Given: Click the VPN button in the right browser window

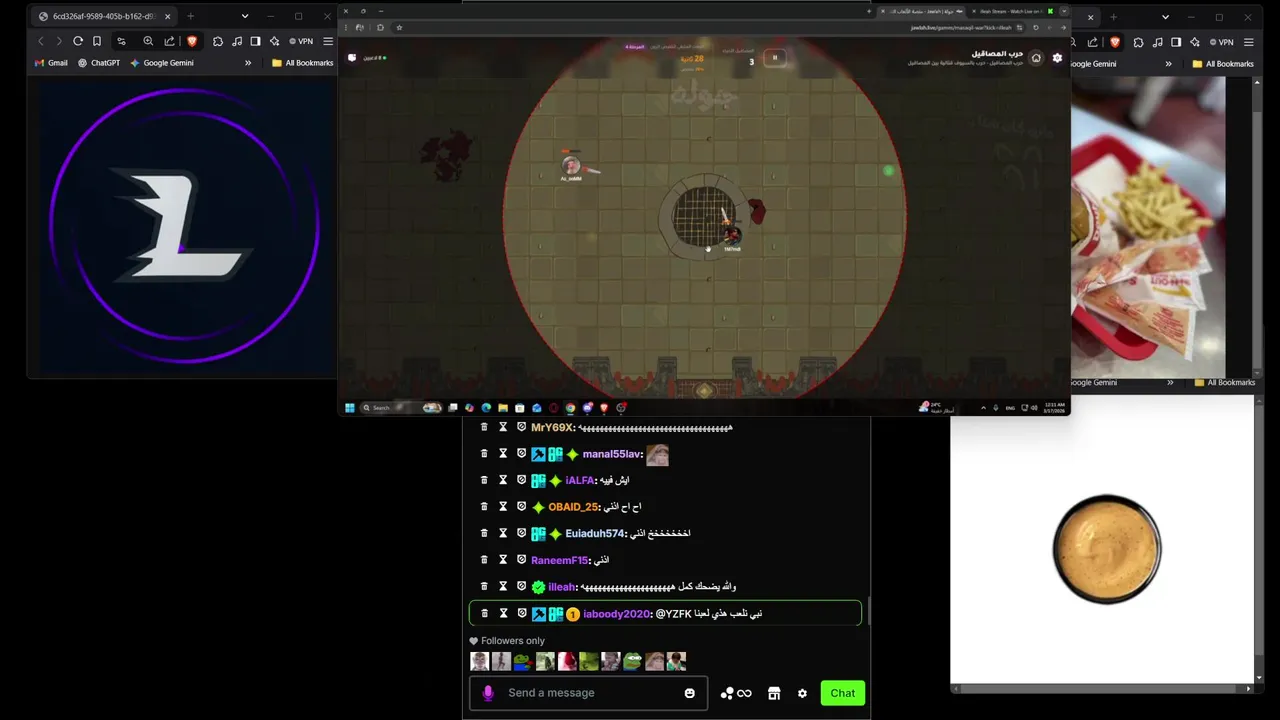Looking at the screenshot, I should click(1220, 41).
